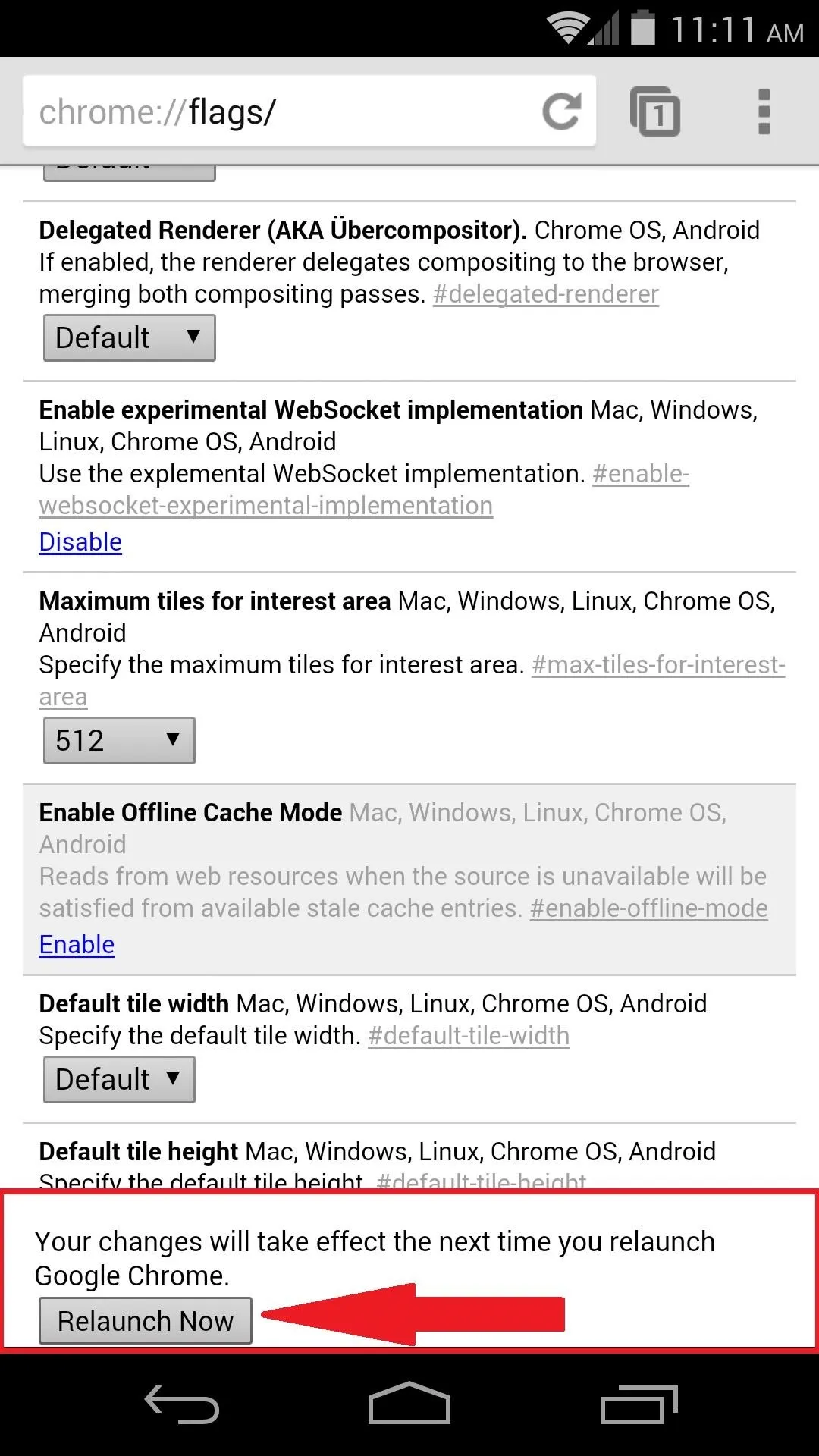Open the #default-tile-width anchor link
This screenshot has height=1456, width=819.
point(469,1036)
